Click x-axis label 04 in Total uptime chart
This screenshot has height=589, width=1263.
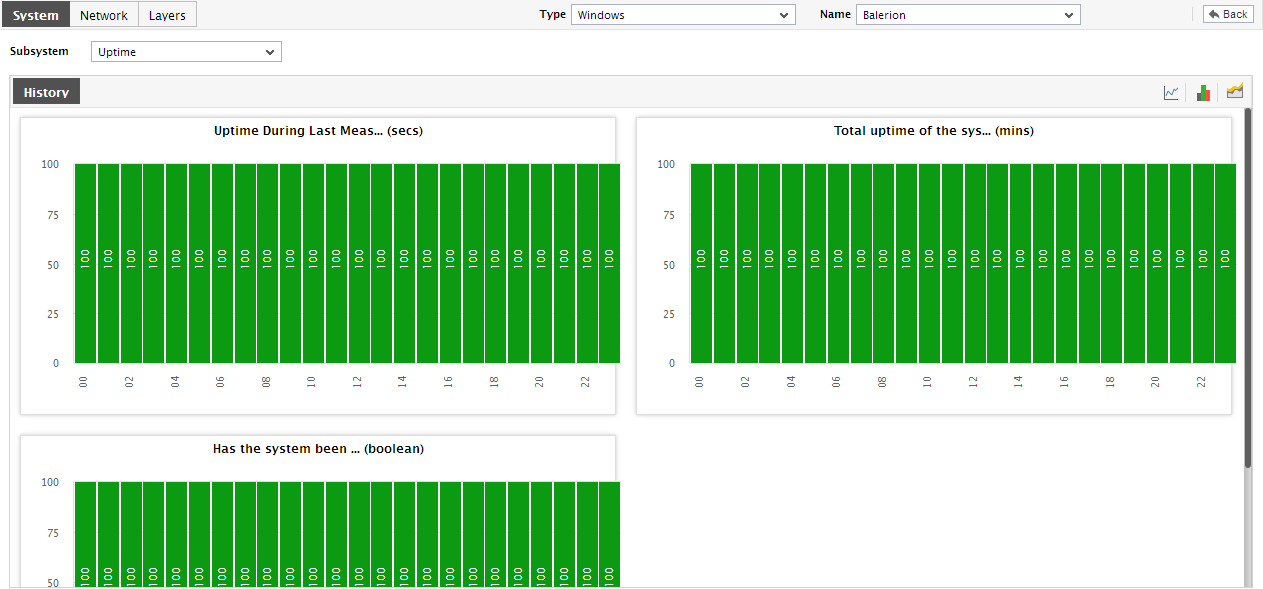[x=791, y=382]
